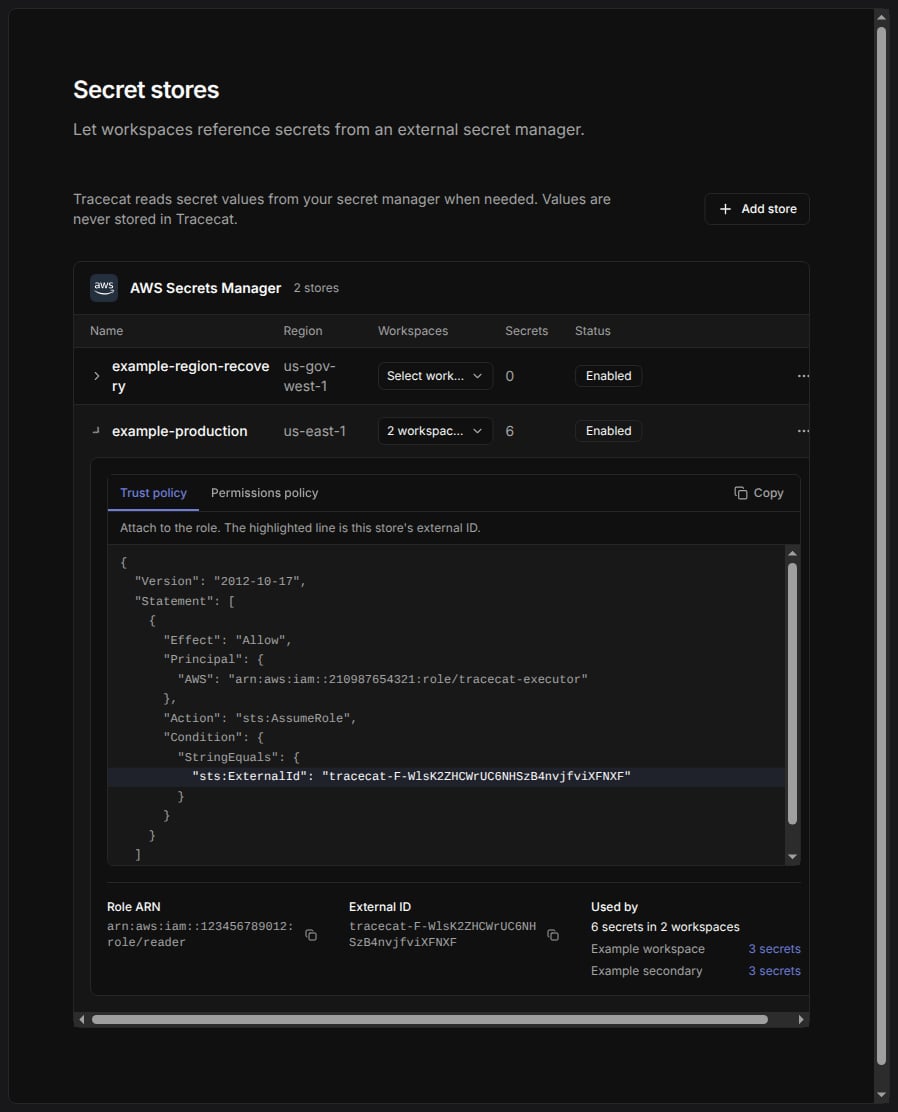This screenshot has width=898, height=1112.
Task: Click the policy code scroll down arrow
Action: pyautogui.click(x=792, y=857)
